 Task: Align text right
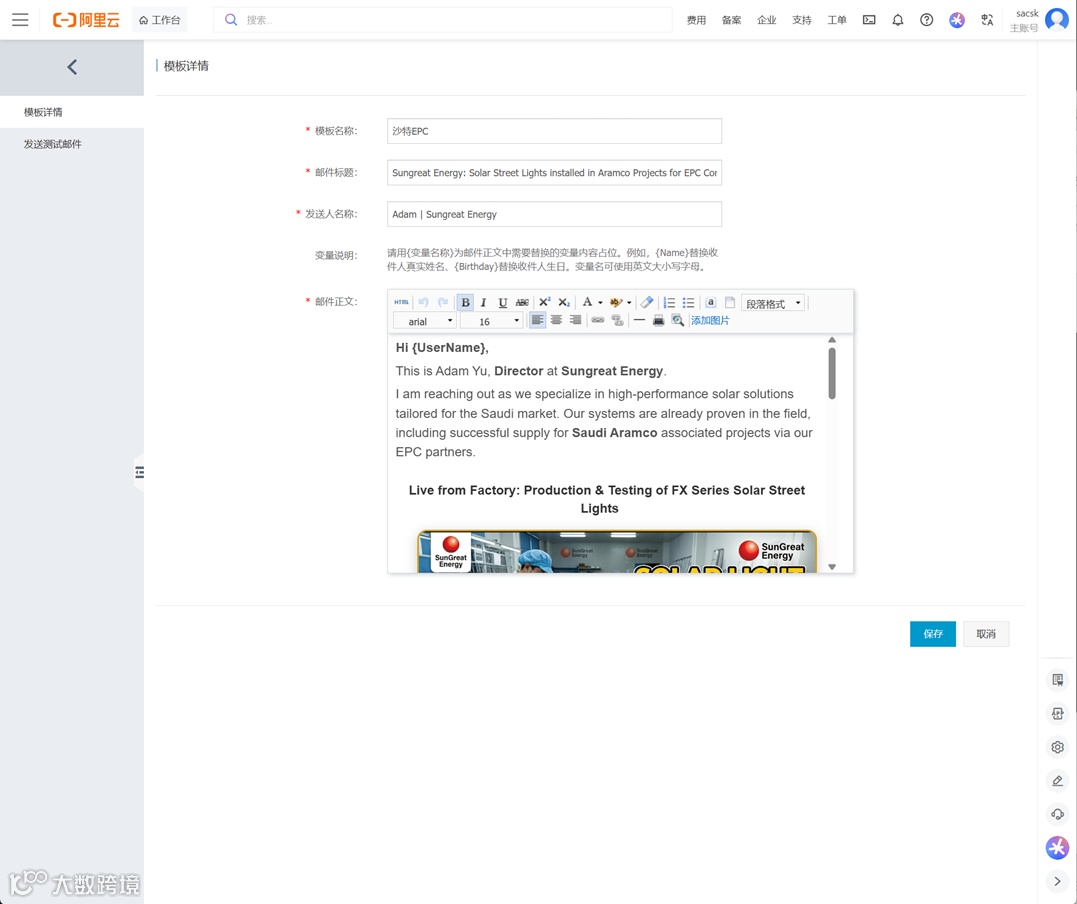pos(576,320)
